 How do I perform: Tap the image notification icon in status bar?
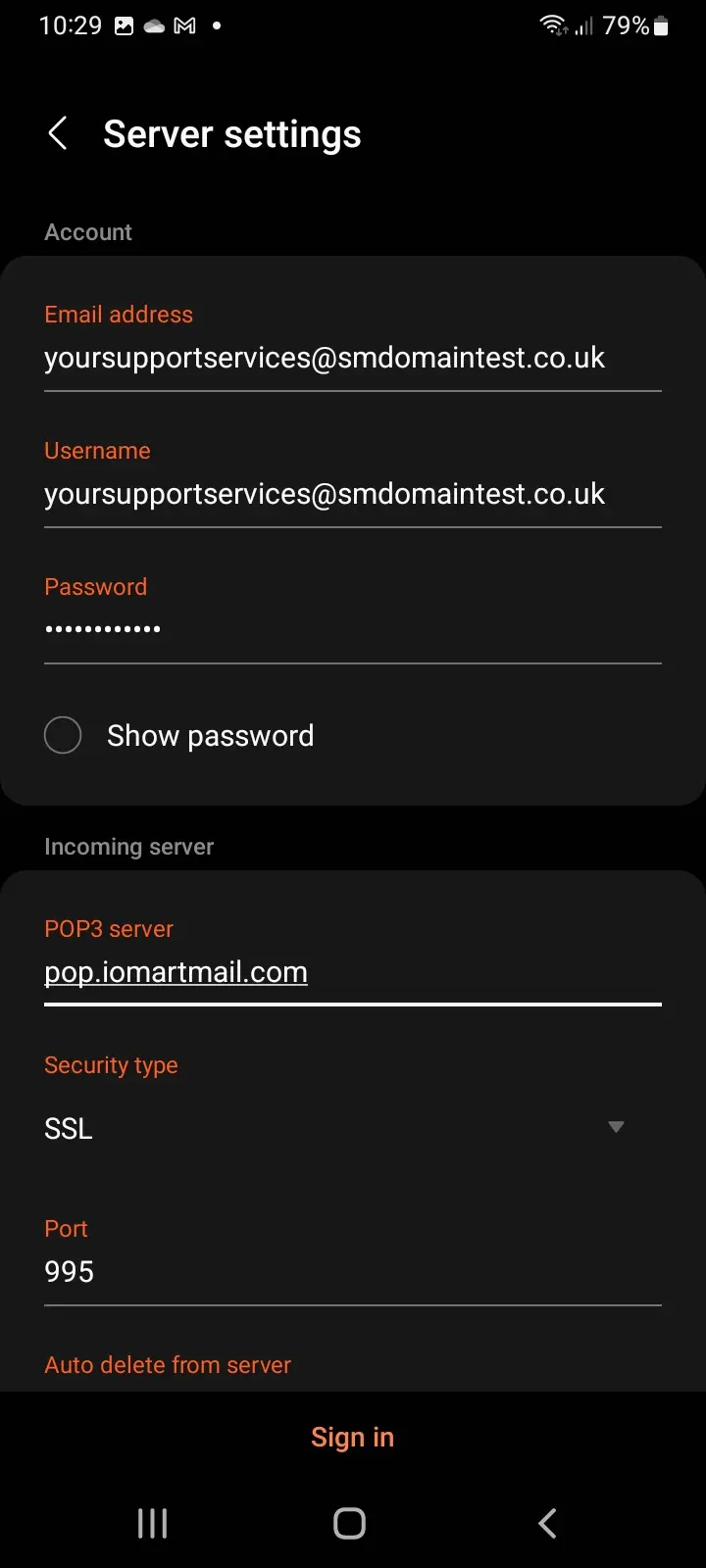(x=124, y=26)
